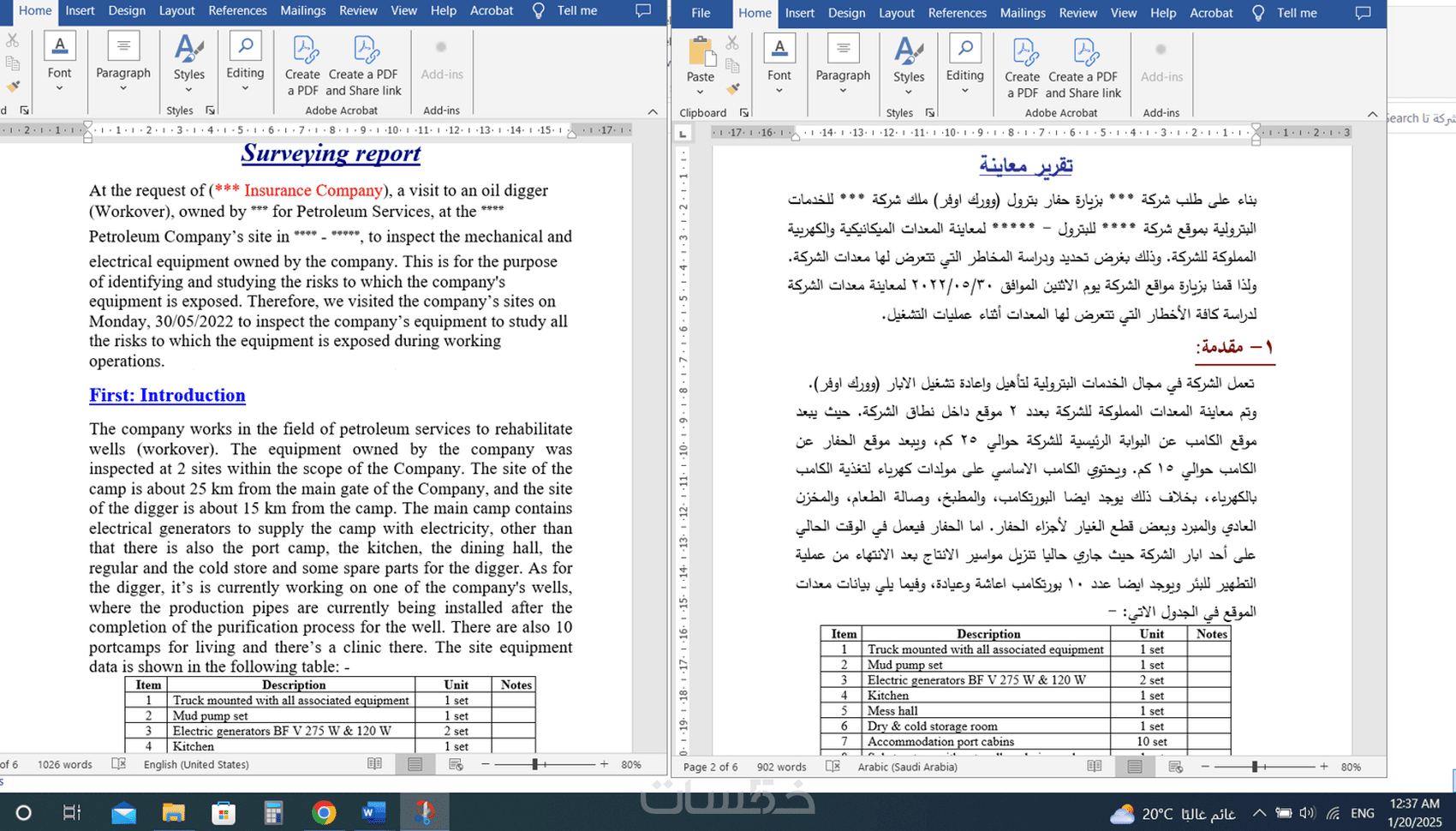
Task: Click the Paste clipboard icon
Action: [x=701, y=52]
